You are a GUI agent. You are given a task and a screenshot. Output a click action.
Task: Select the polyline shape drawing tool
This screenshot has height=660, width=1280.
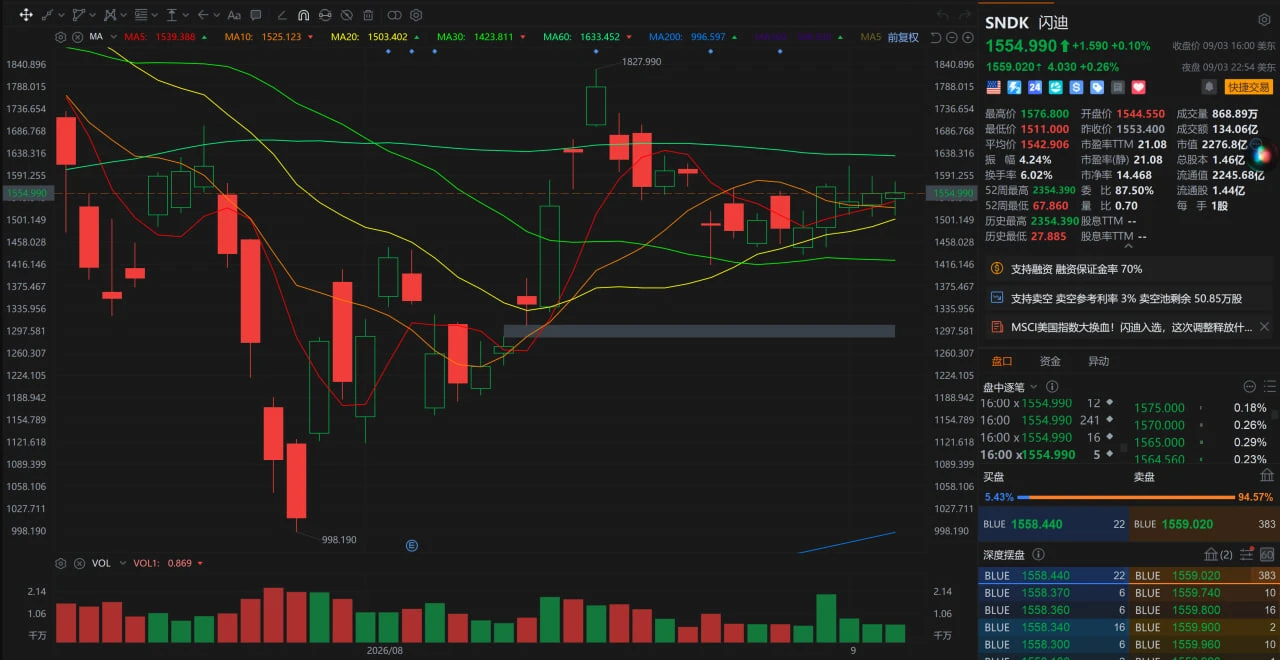79,15
